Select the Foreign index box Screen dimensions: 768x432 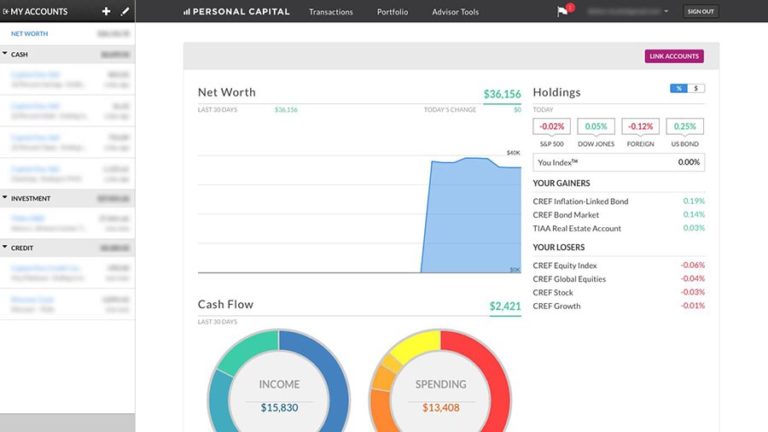[640, 126]
